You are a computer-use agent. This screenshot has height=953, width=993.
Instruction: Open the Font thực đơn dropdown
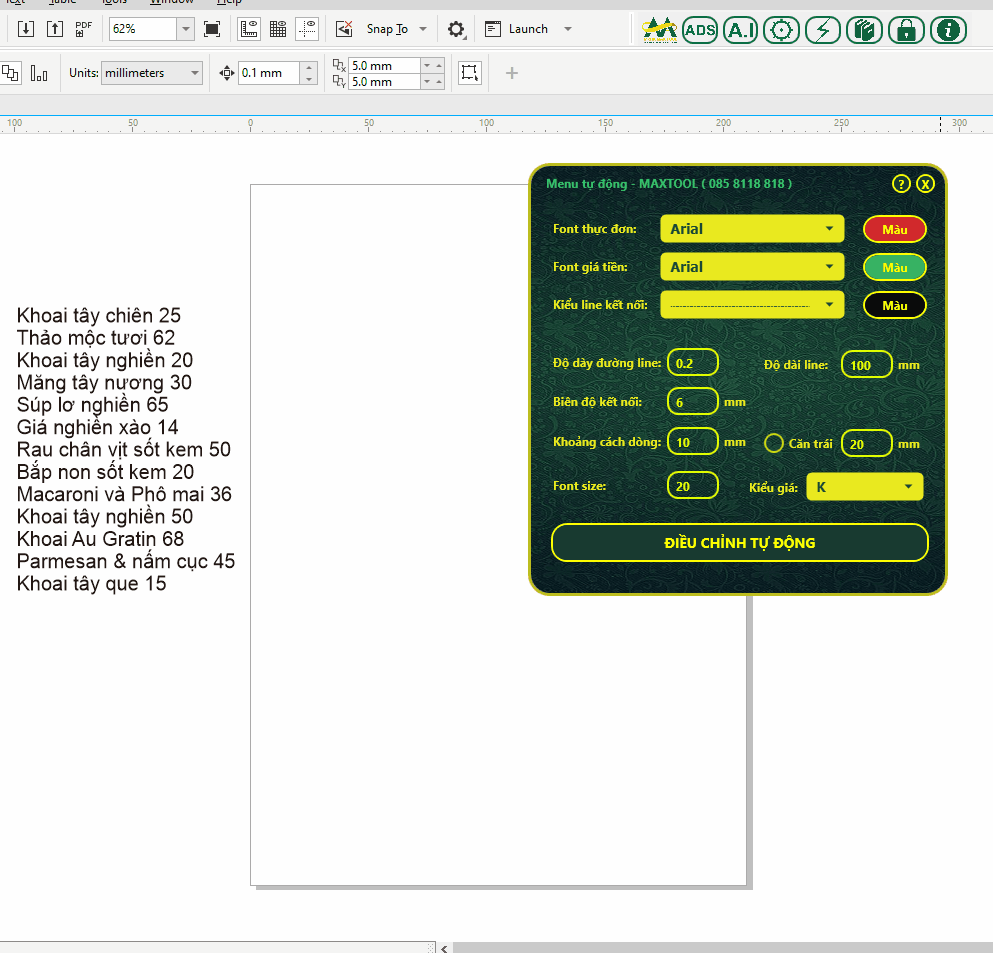point(752,229)
